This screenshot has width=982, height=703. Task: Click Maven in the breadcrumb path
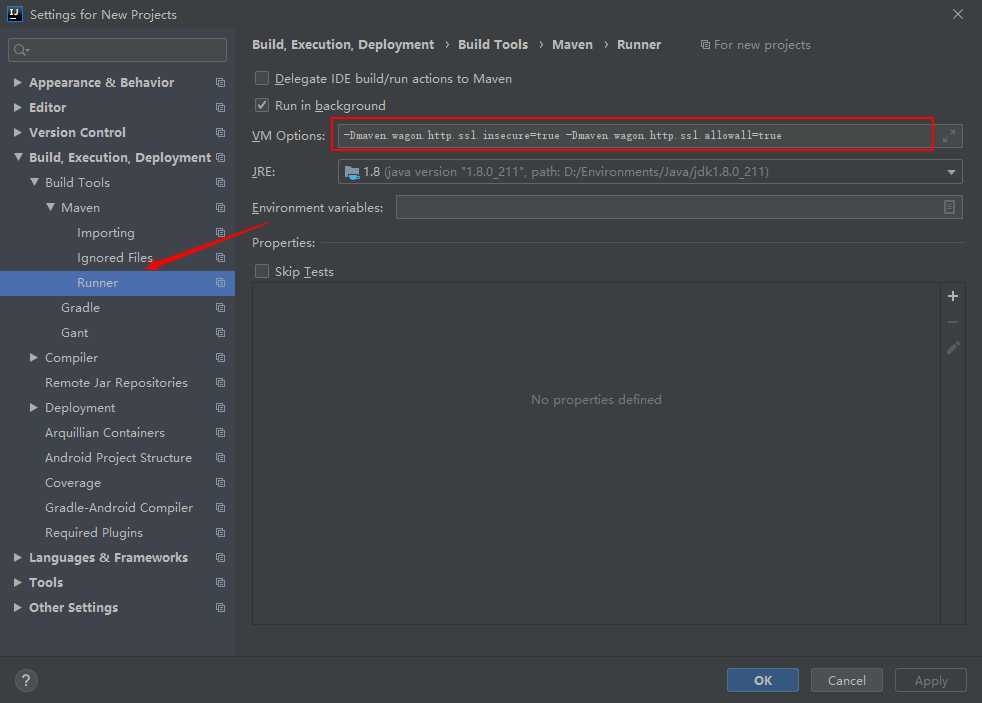tap(572, 44)
